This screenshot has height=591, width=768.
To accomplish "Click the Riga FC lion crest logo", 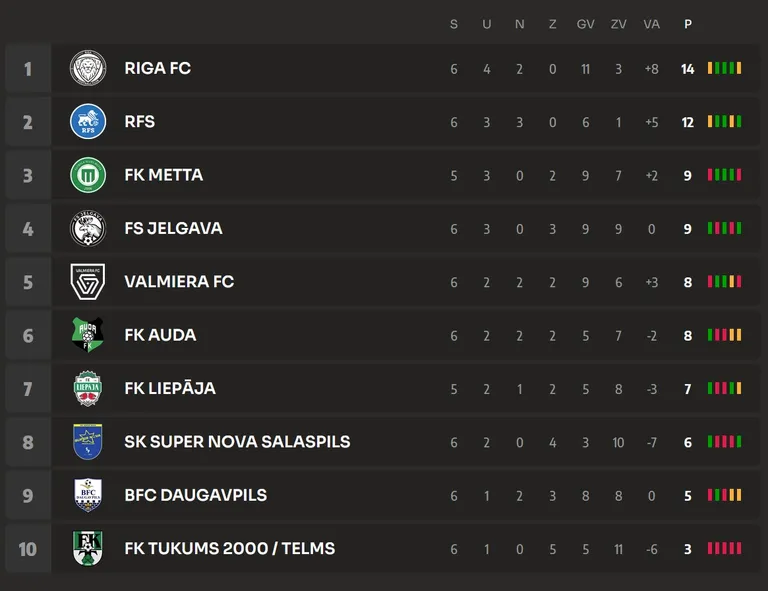I will tap(88, 68).
